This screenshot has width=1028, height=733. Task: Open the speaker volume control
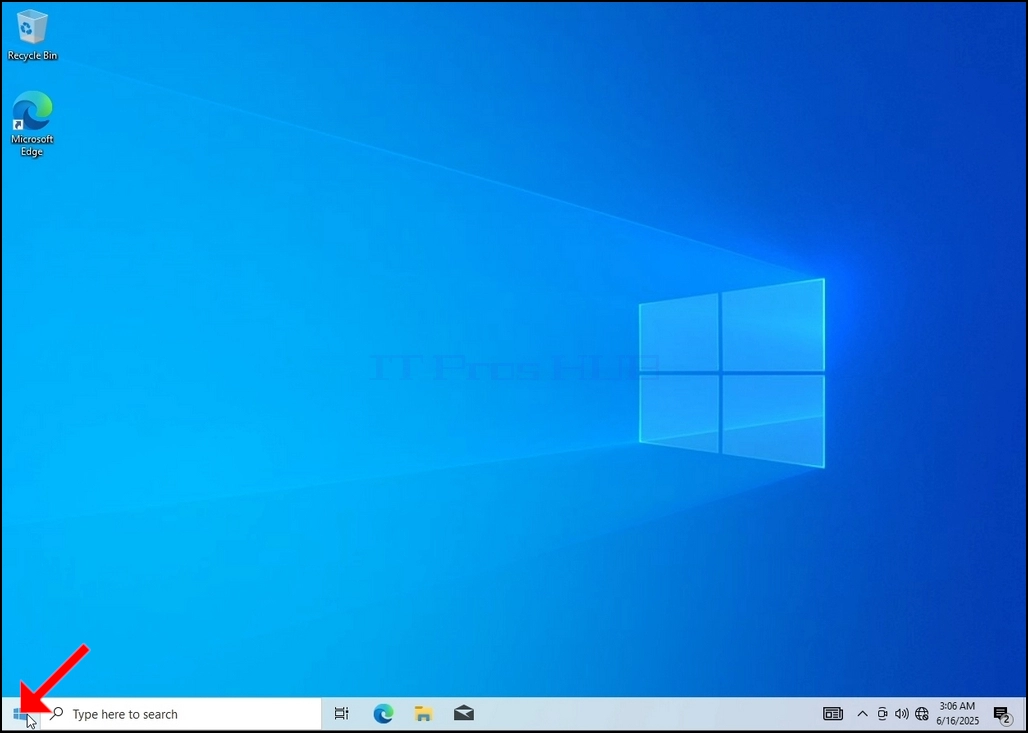tap(901, 714)
